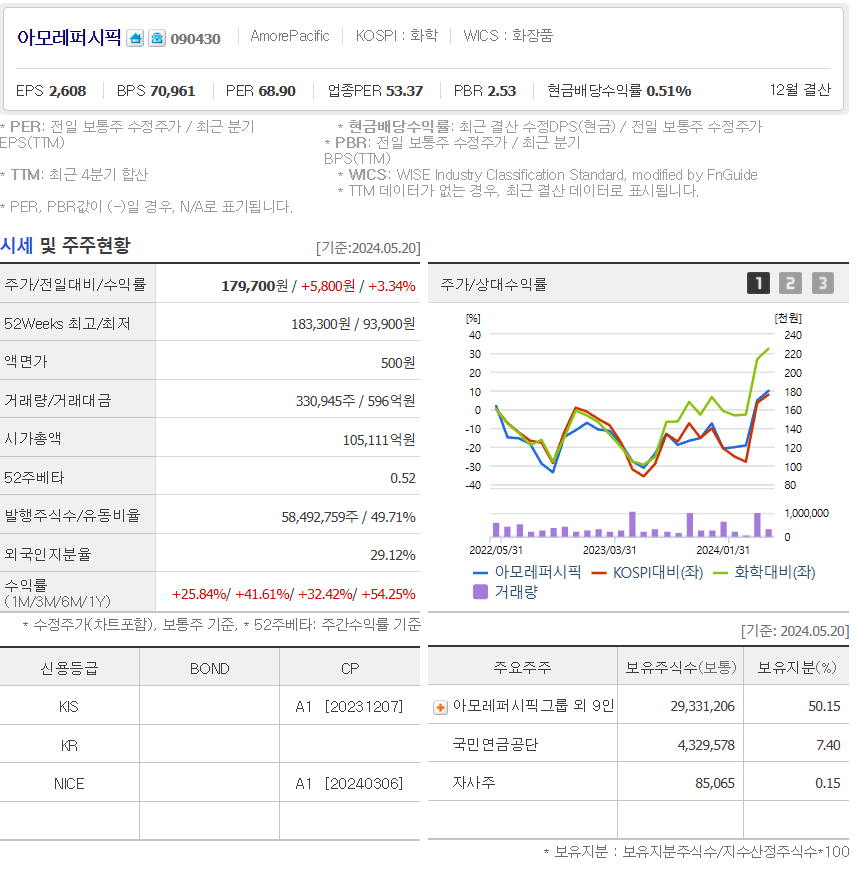
Task: Click the 아모레퍼시픽 company name title
Action: click(69, 37)
